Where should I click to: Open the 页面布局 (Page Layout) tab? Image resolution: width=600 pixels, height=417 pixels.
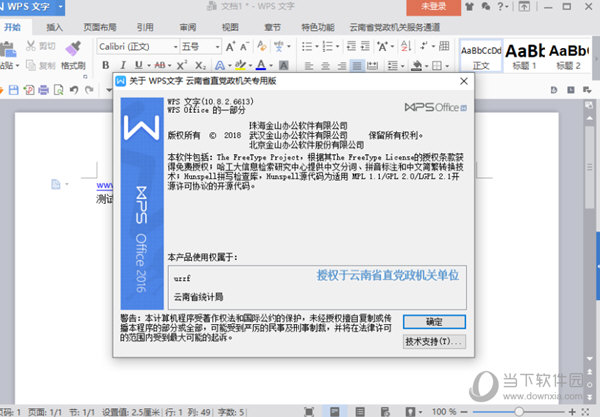100,27
